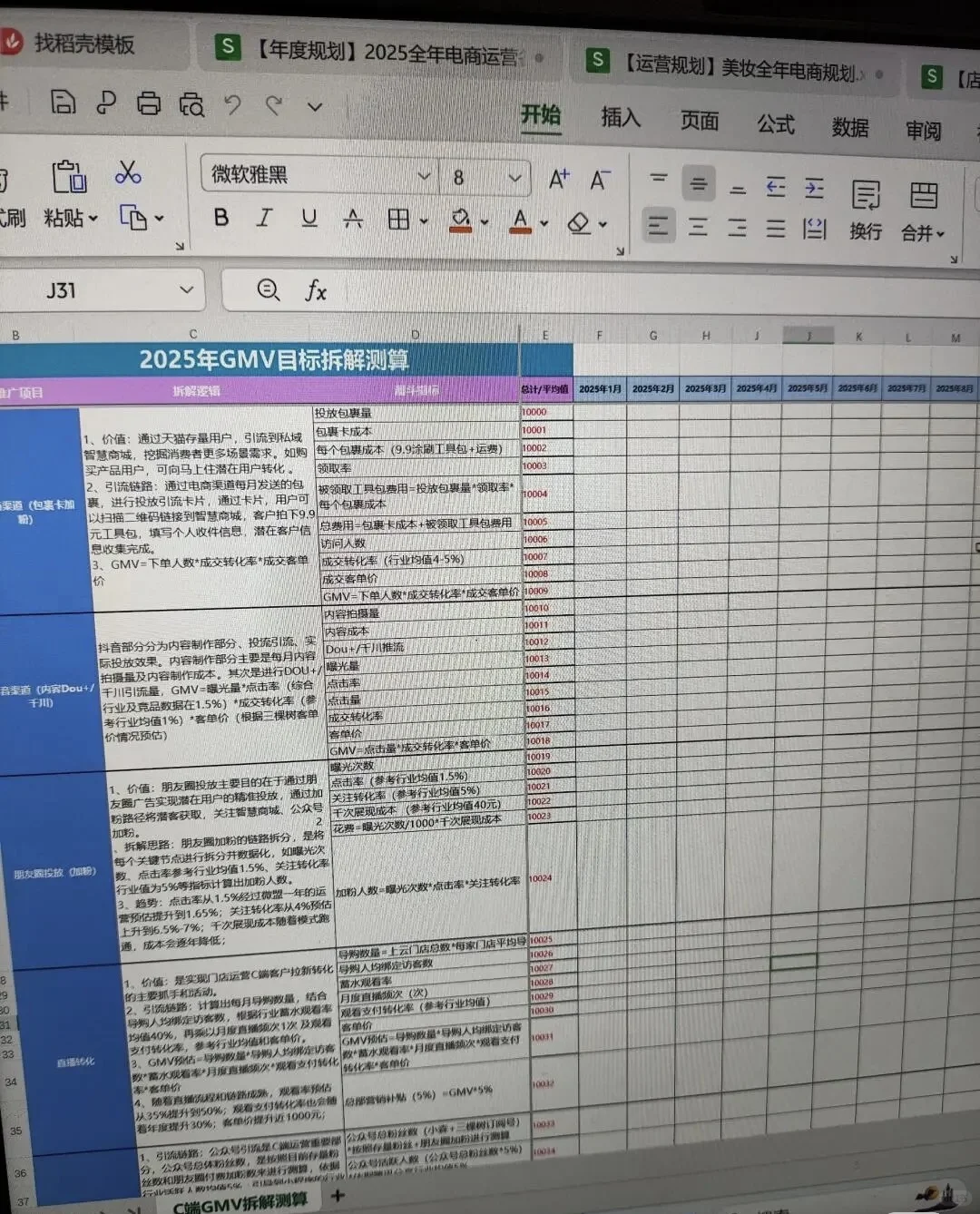This screenshot has height=1214, width=980.
Task: Click the Undo arrow
Action: [232, 105]
